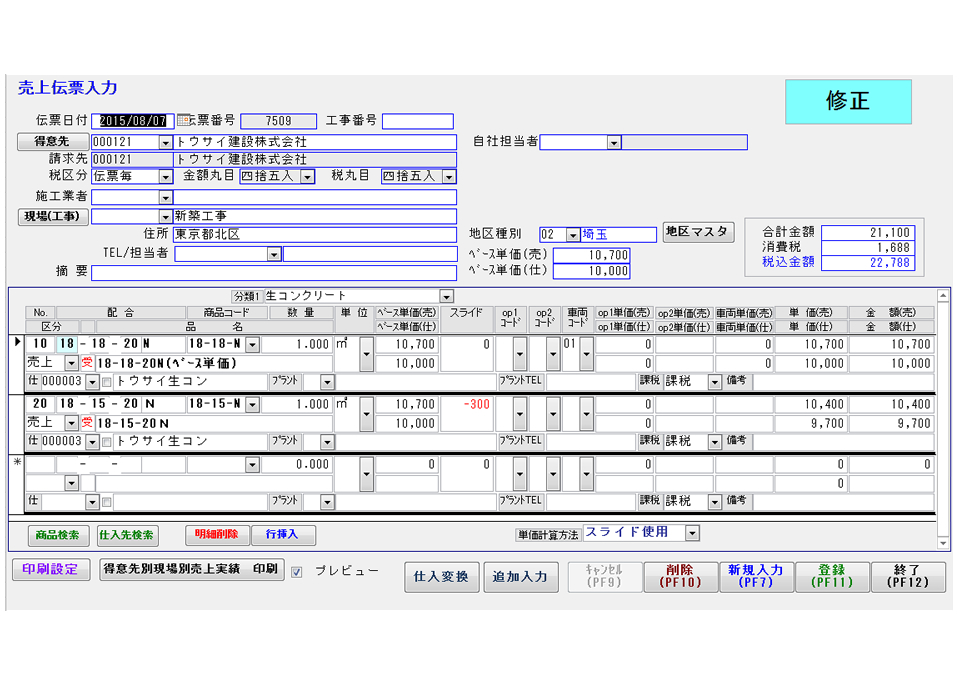Image resolution: width=960 pixels, height=700 pixels.
Task: Open the calendar picker beside 伝票日付
Action: (x=184, y=121)
